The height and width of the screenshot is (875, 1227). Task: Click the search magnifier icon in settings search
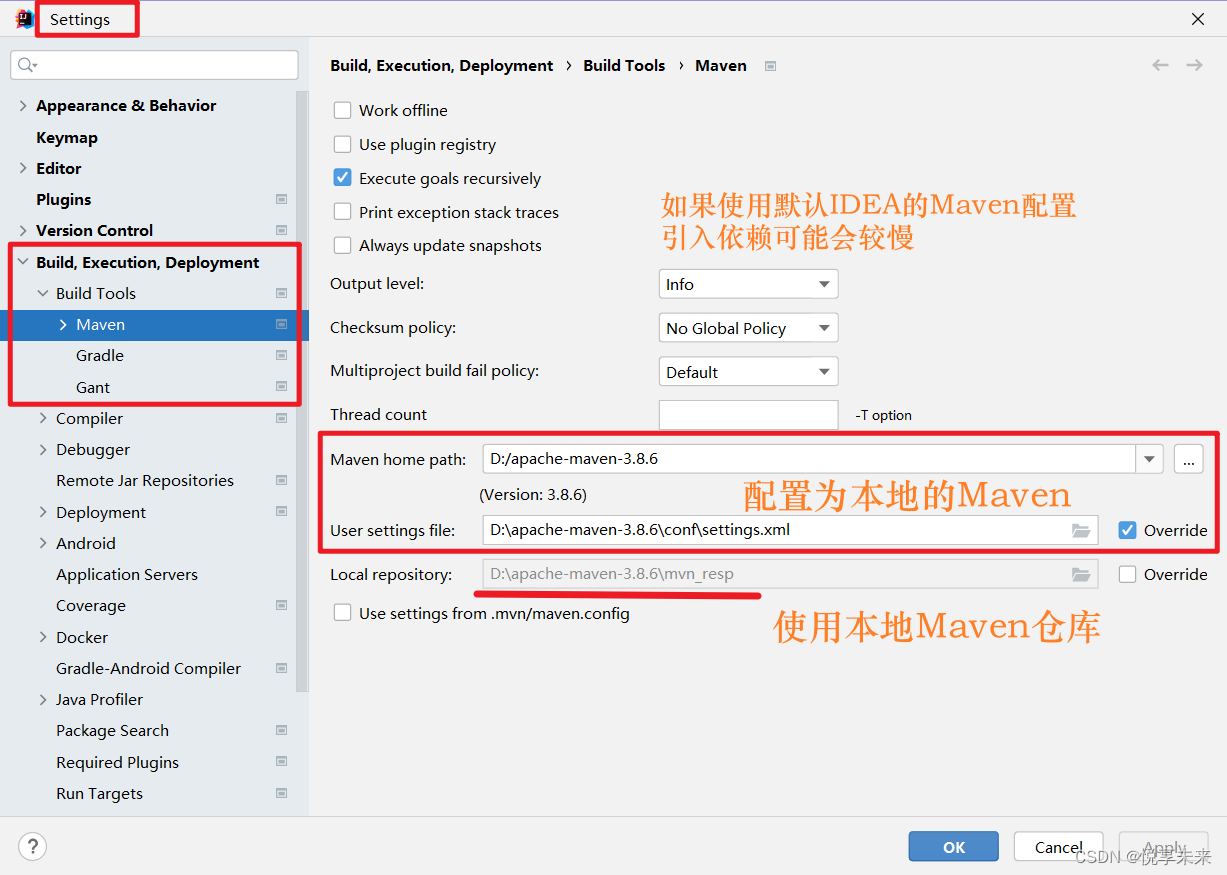(26, 65)
